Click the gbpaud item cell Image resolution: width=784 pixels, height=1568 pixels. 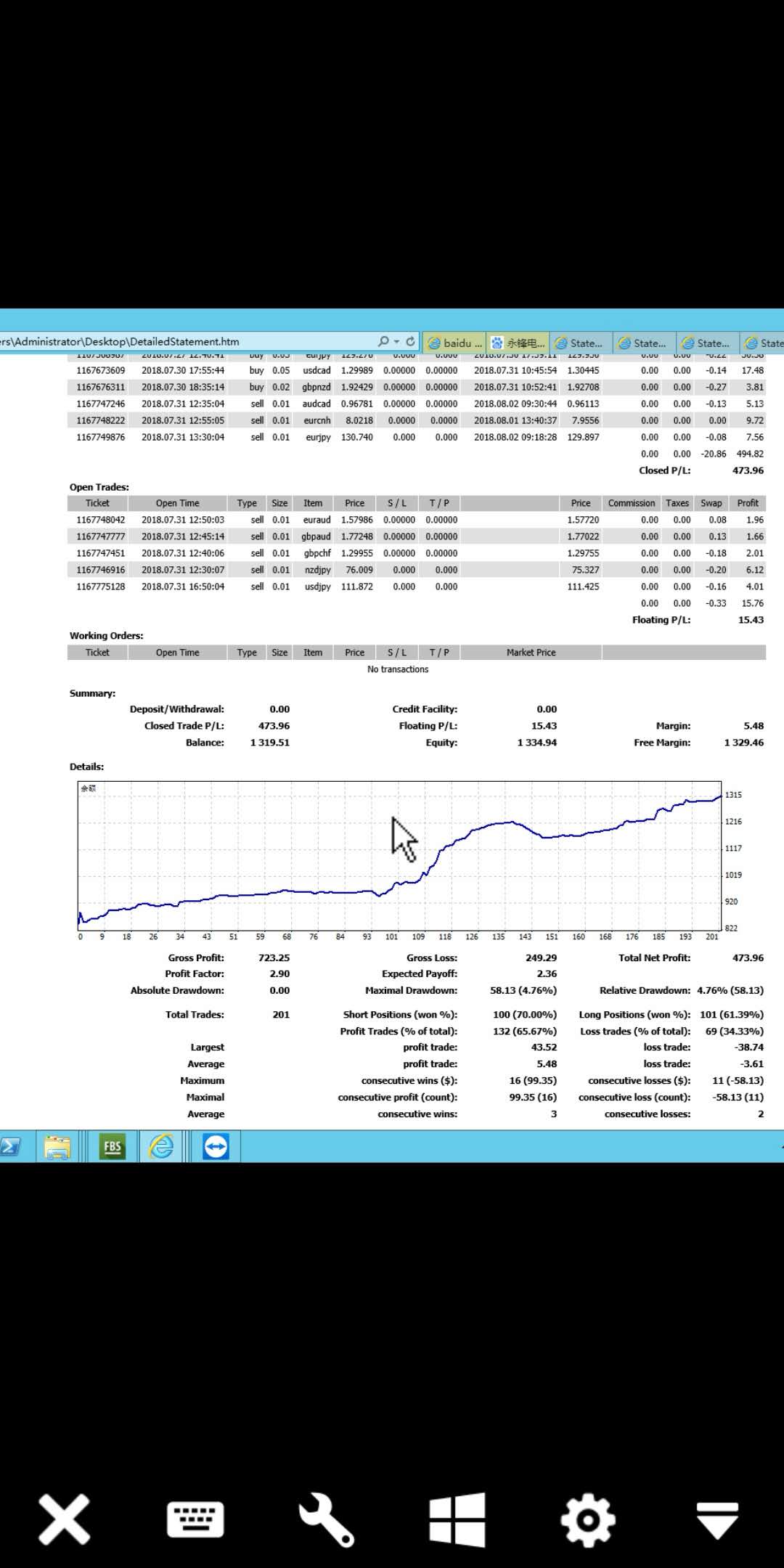[x=316, y=536]
